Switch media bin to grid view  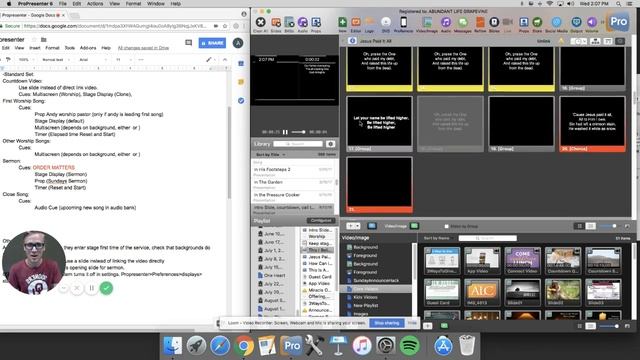tap(579, 226)
